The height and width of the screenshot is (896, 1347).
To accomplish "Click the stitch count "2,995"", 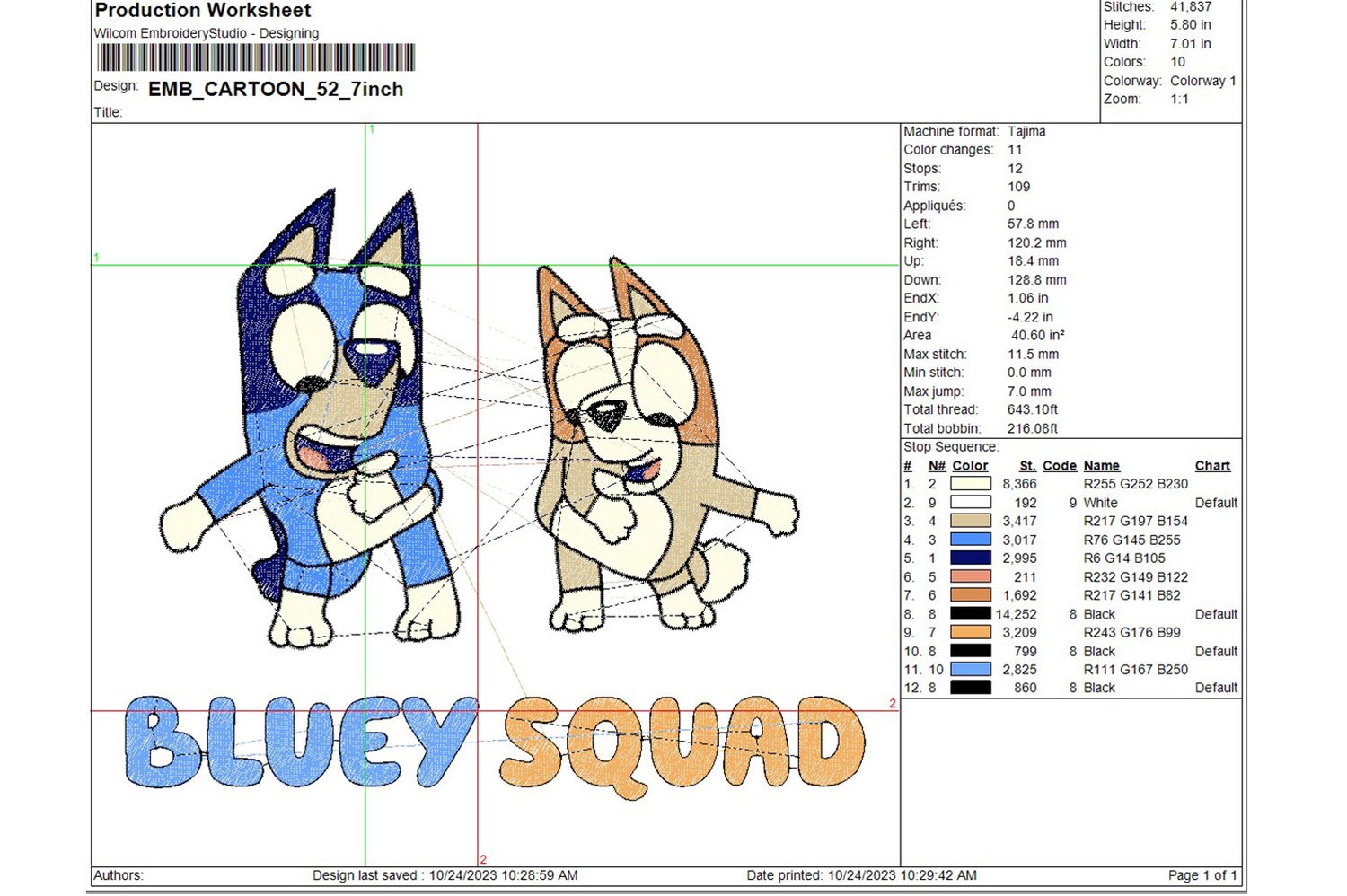I will (x=1019, y=558).
